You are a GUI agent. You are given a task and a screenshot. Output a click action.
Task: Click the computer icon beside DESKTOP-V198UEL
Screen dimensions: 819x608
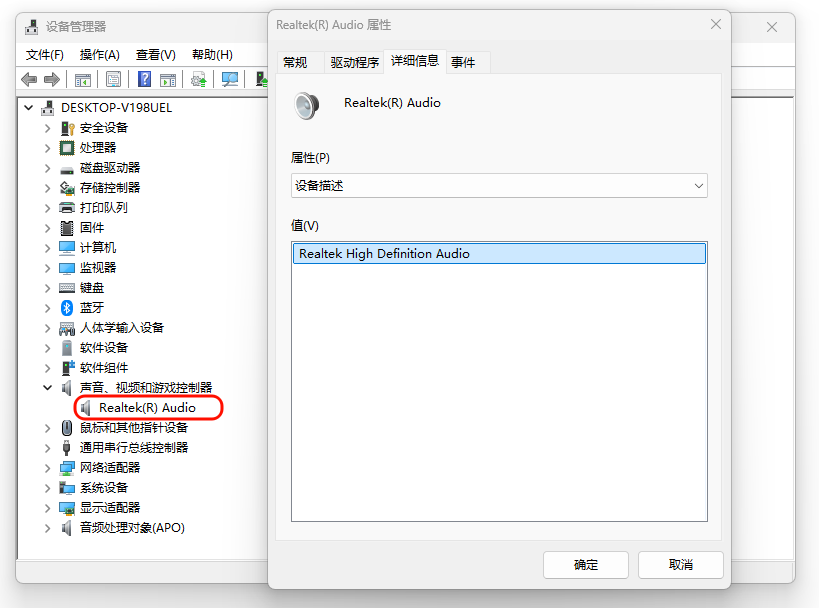[x=48, y=108]
